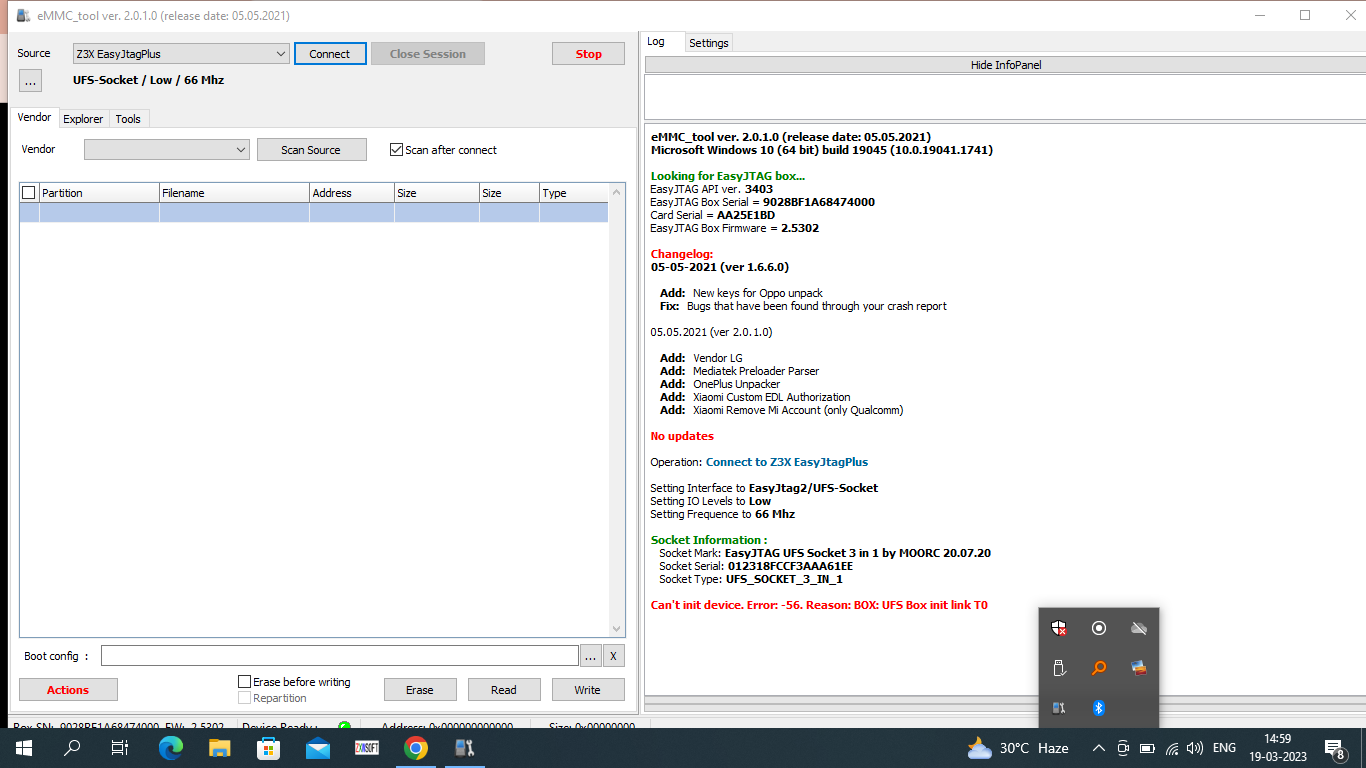Open the Windows Start menu
Viewport: 1366px width, 768px height.
23,748
